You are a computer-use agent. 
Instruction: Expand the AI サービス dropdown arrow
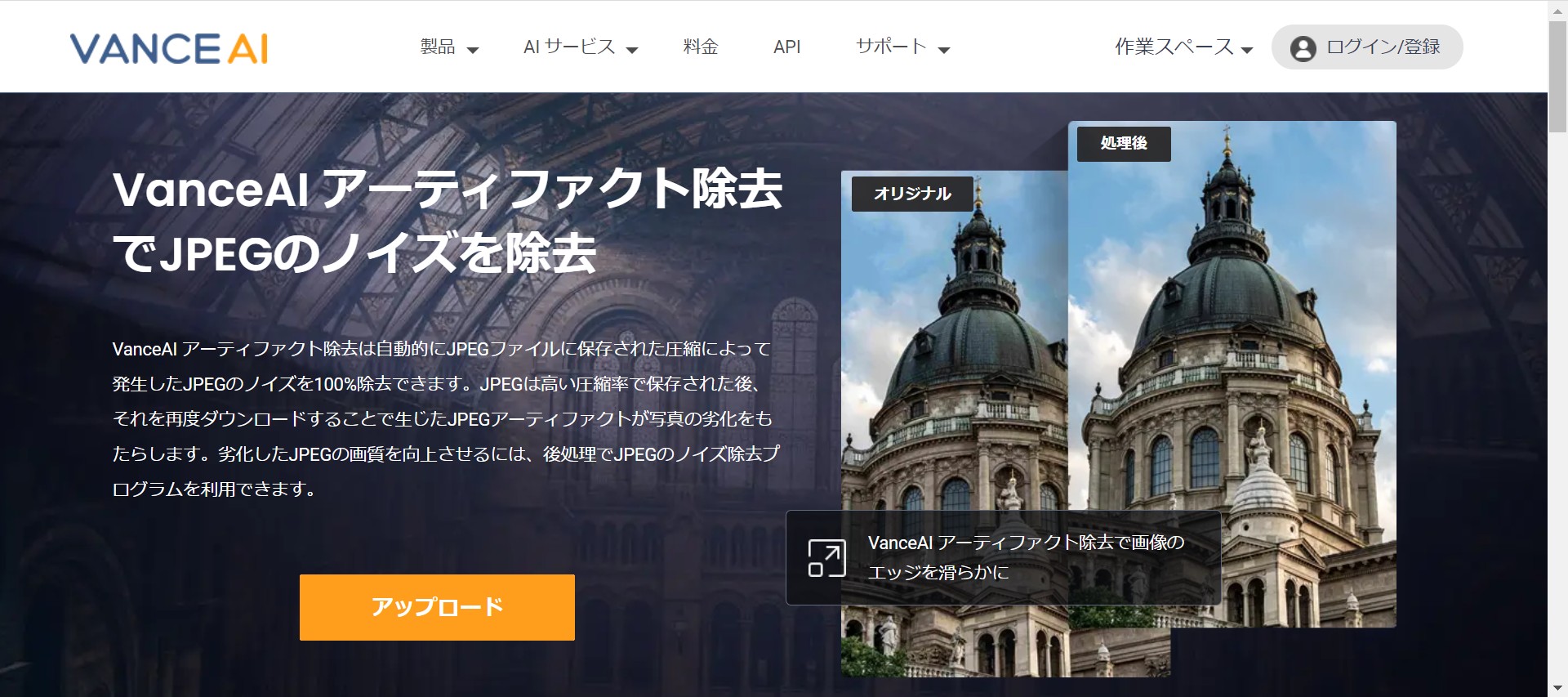[x=631, y=50]
